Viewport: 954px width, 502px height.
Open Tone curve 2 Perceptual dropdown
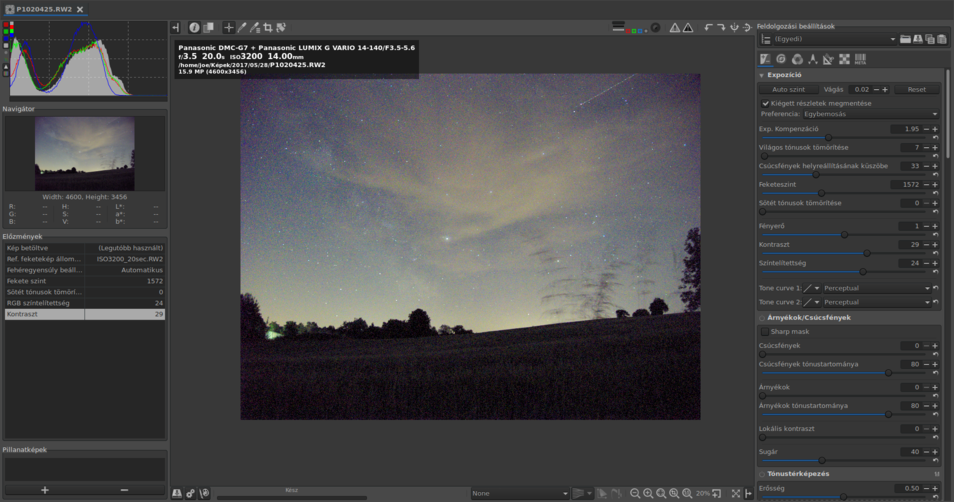(877, 302)
